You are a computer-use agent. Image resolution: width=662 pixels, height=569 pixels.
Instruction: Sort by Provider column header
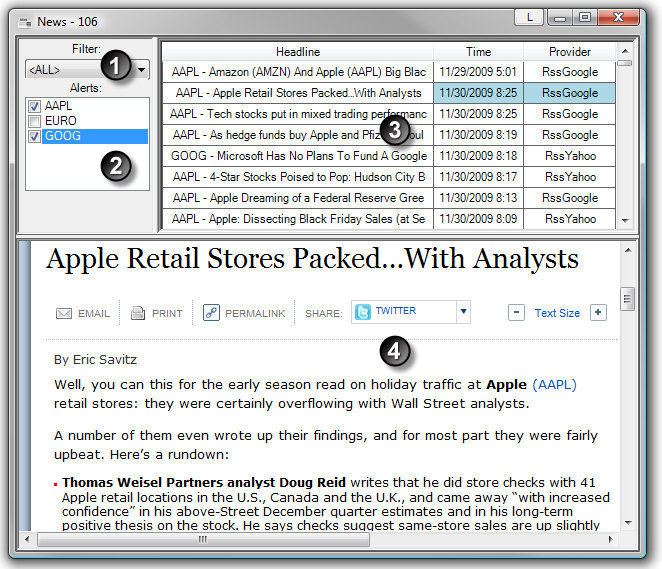pos(570,52)
